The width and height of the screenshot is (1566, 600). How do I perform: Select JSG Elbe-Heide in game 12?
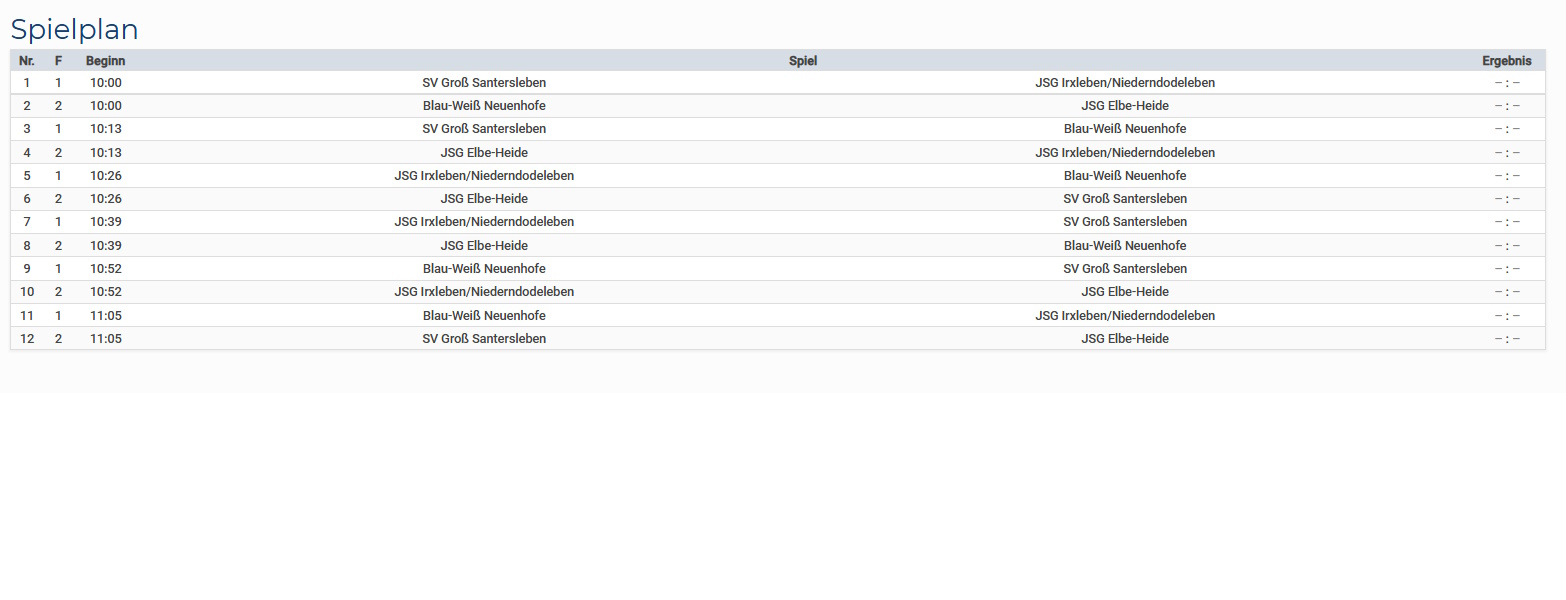point(1125,339)
